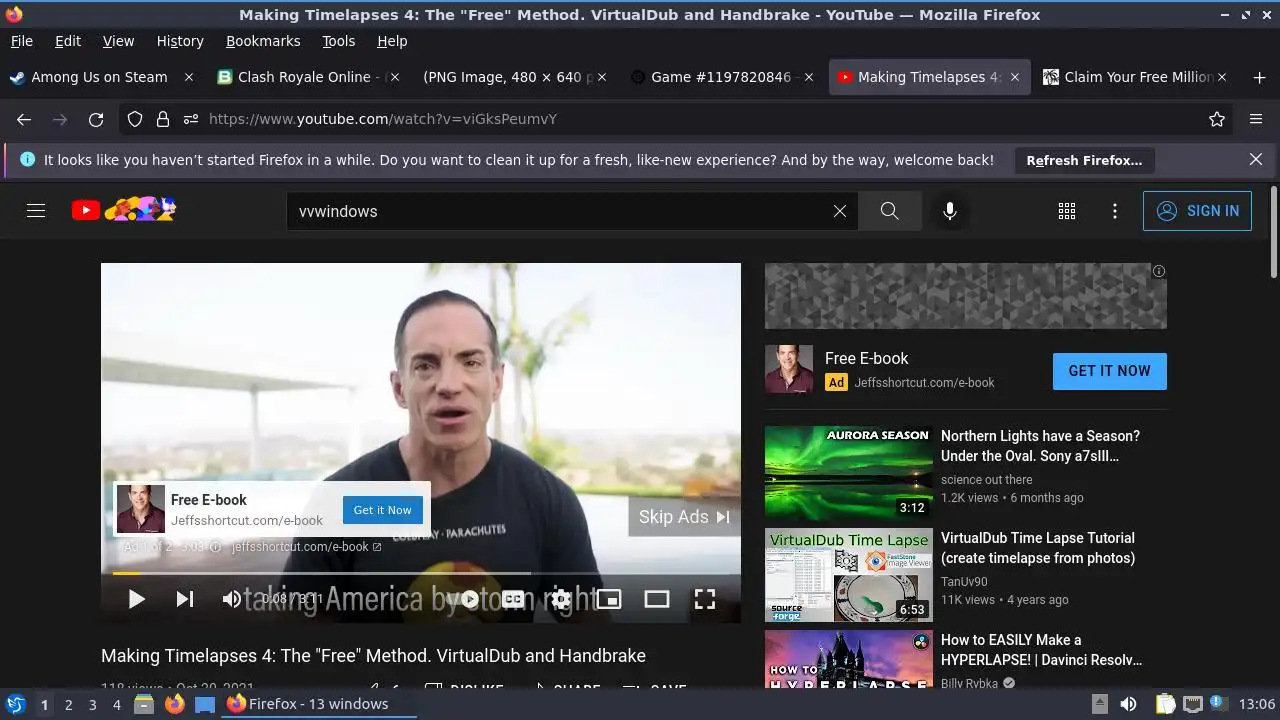Image resolution: width=1280 pixels, height=720 pixels.
Task: Activate miniplayer mode
Action: click(x=609, y=599)
